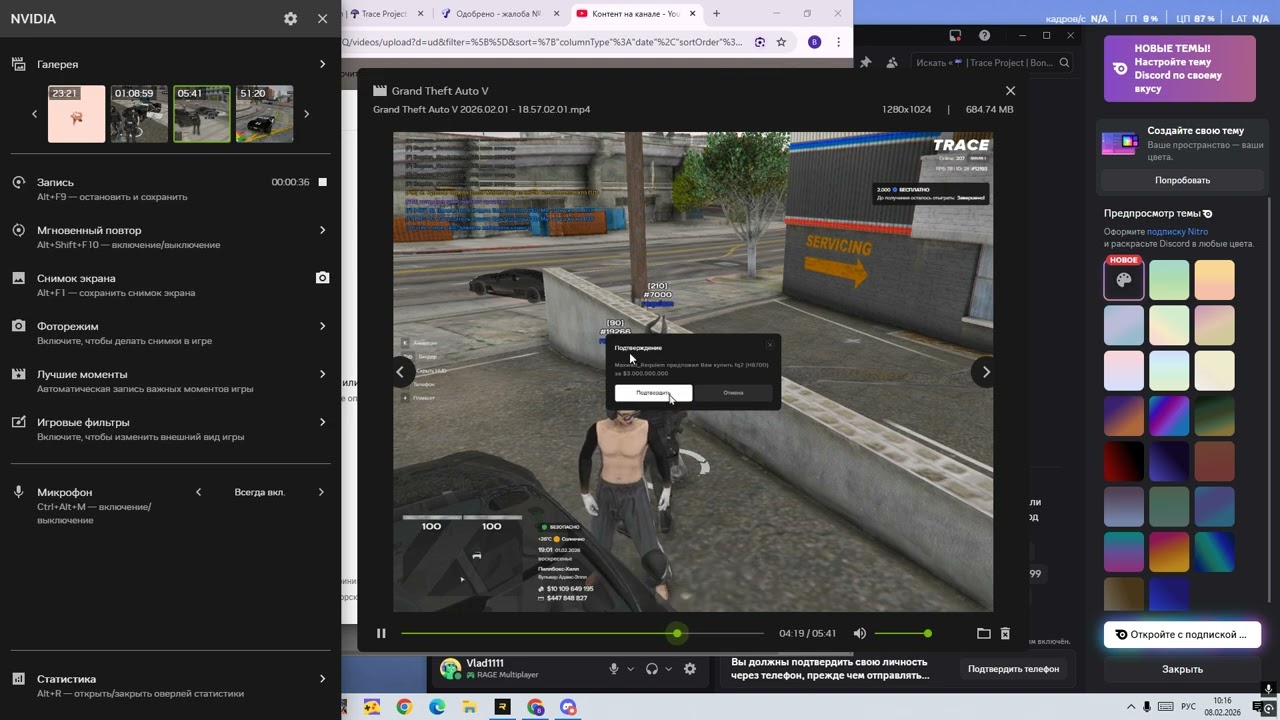Click the Подтвердить телефон button

pos(1013,669)
